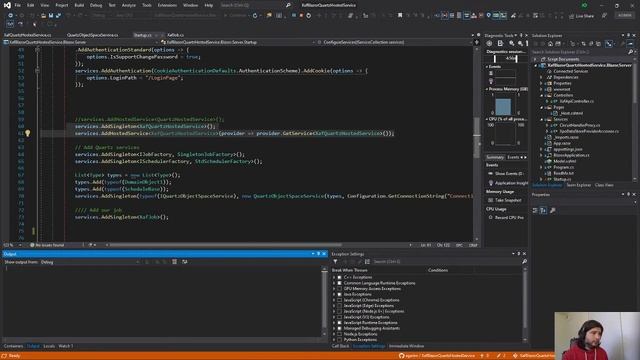Click the Show Events link

pyautogui.click(x=509, y=173)
